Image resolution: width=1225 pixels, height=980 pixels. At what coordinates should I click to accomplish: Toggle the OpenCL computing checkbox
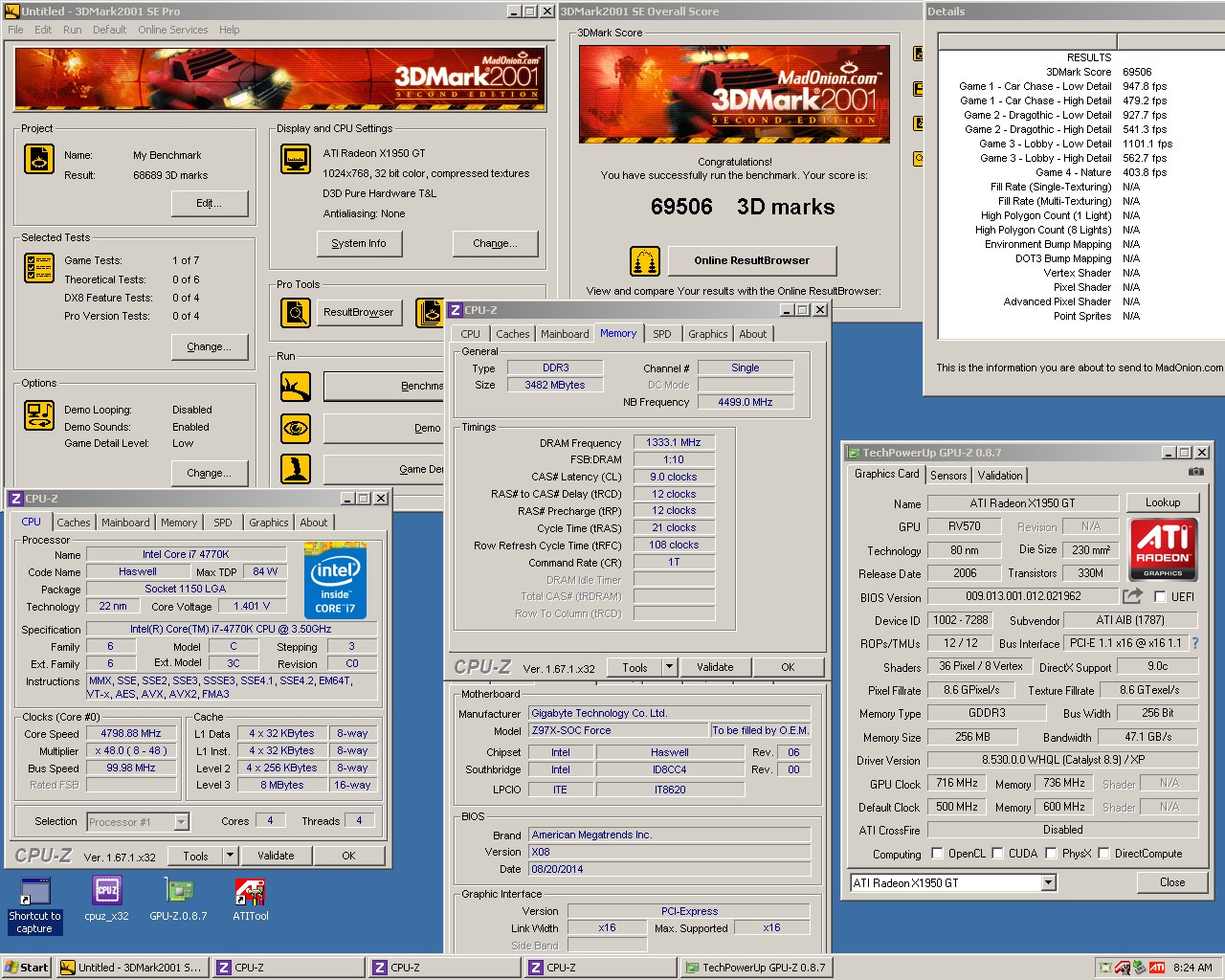(937, 853)
